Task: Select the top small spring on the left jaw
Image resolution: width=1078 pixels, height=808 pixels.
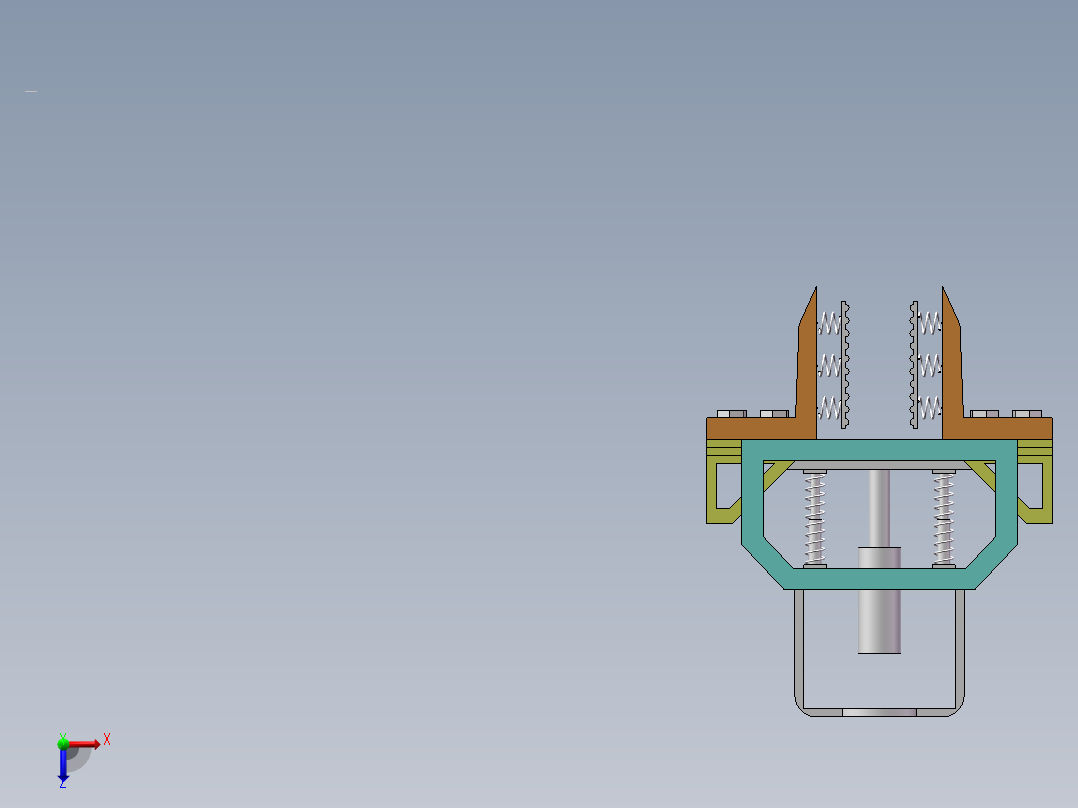Action: tap(829, 323)
